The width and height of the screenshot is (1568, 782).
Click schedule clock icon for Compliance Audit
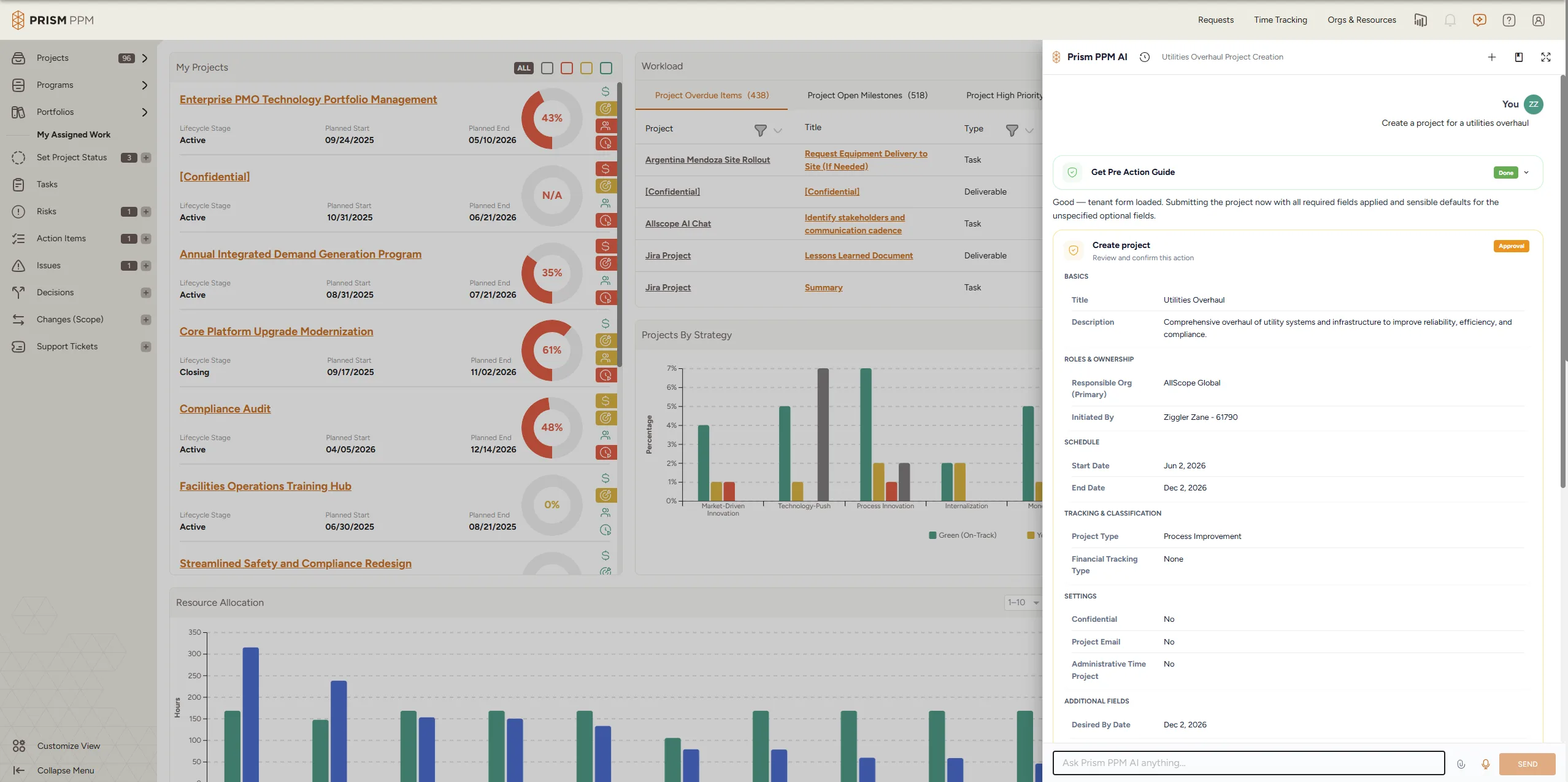605,452
